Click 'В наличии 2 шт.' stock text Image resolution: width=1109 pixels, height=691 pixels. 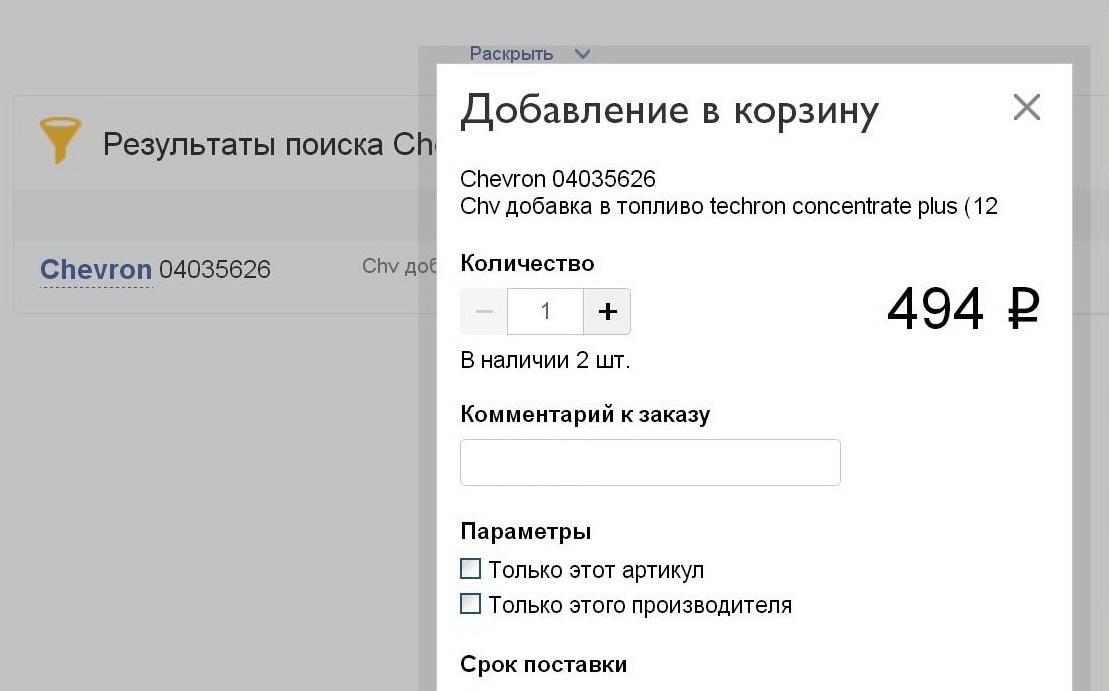point(545,360)
